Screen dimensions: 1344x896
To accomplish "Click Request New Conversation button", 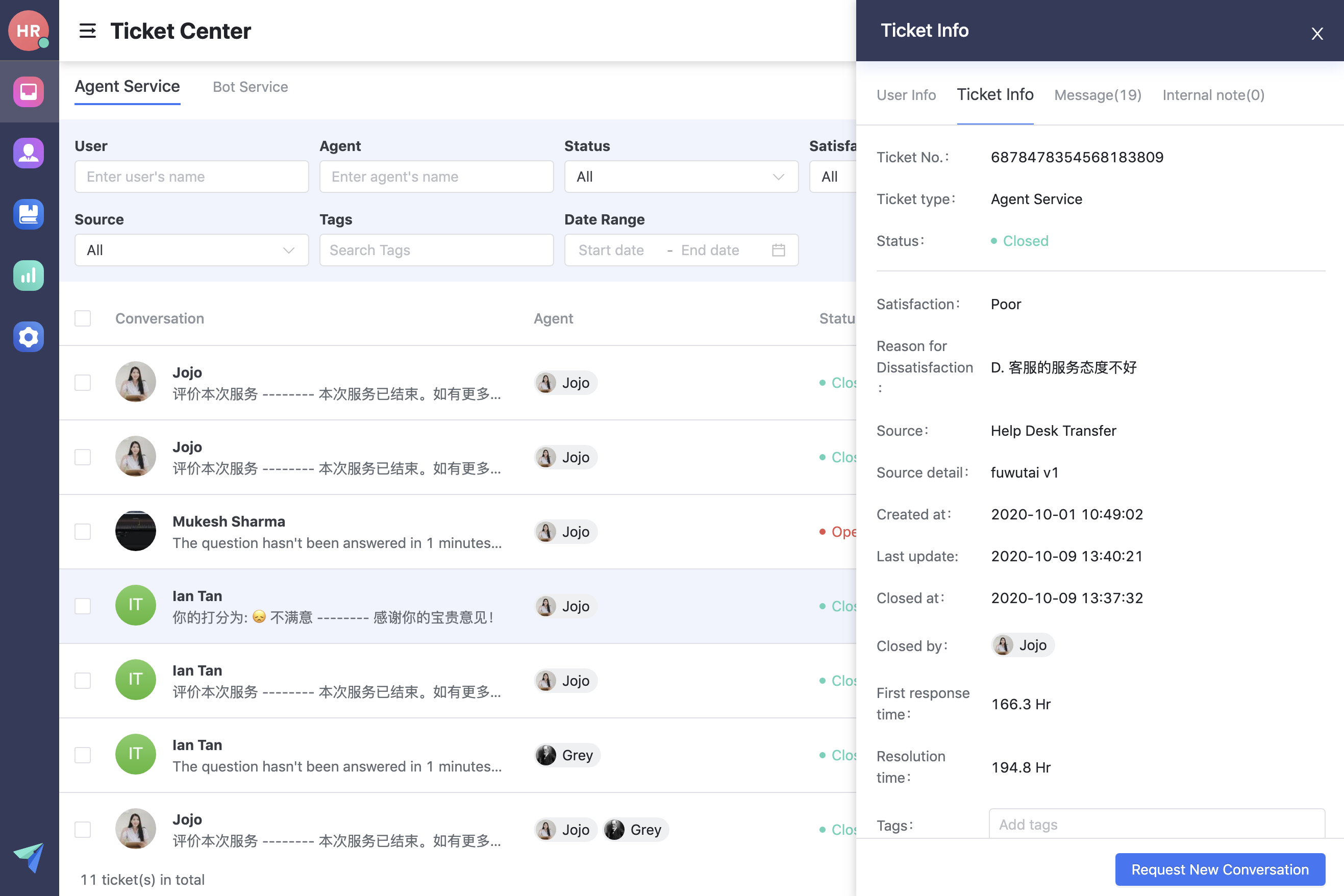I will pyautogui.click(x=1219, y=869).
